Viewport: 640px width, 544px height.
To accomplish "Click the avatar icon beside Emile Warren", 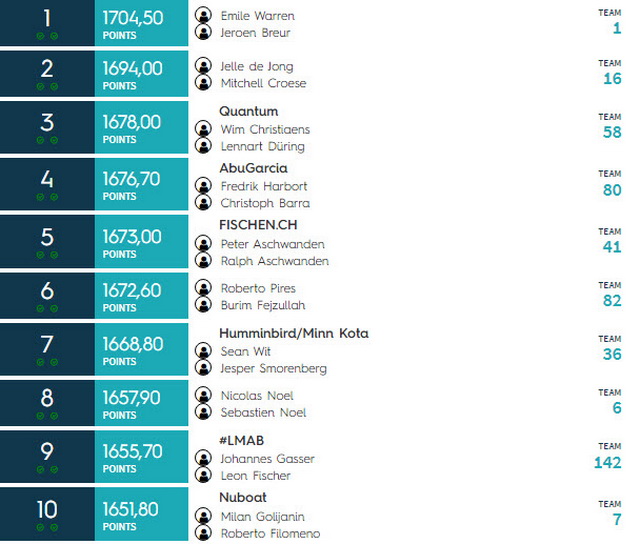I will [203, 15].
